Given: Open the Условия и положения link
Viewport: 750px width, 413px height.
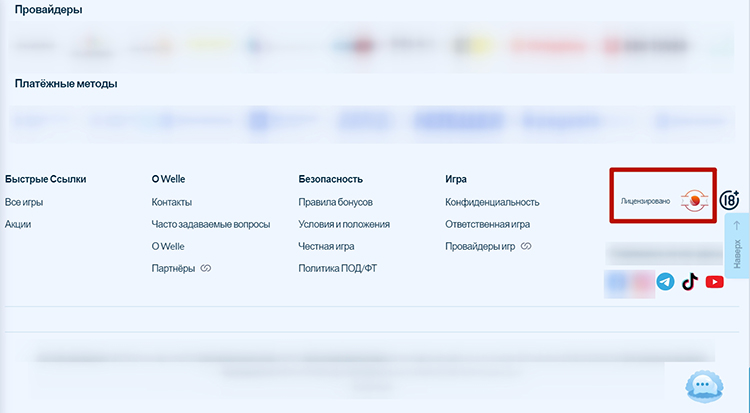Looking at the screenshot, I should tap(344, 224).
